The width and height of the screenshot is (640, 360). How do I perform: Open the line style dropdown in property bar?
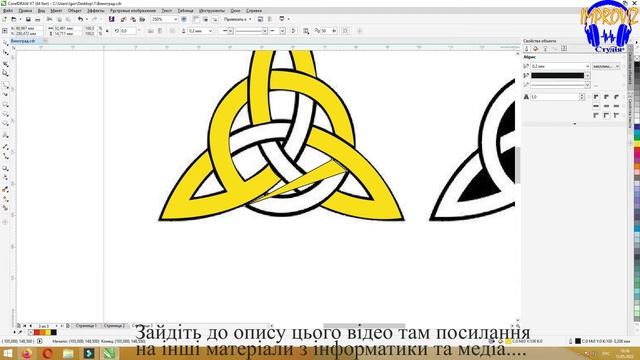264,31
